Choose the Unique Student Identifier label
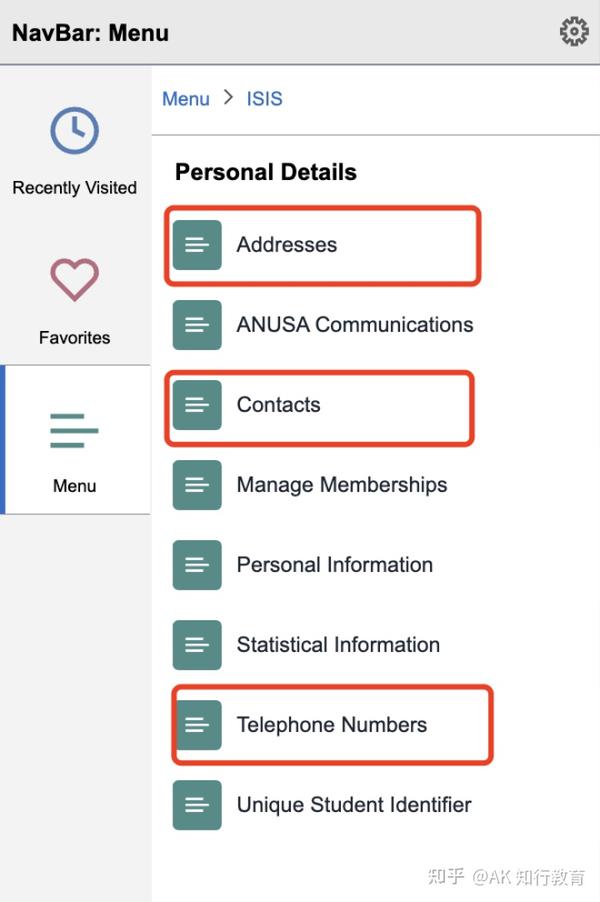 click(354, 804)
